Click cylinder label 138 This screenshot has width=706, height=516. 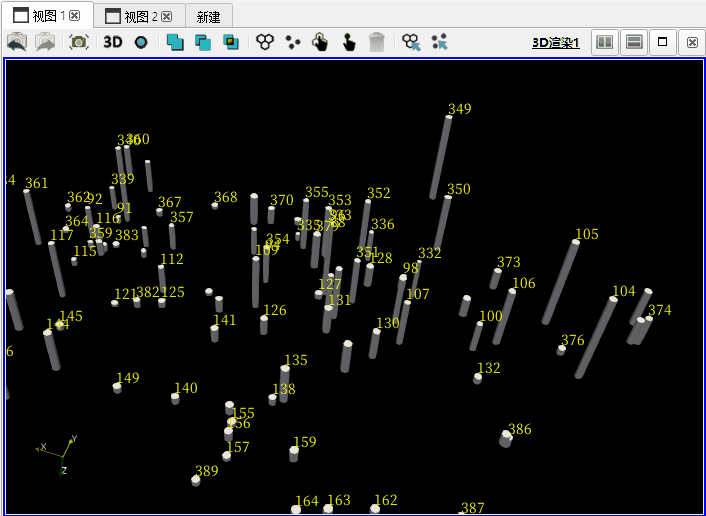point(284,389)
